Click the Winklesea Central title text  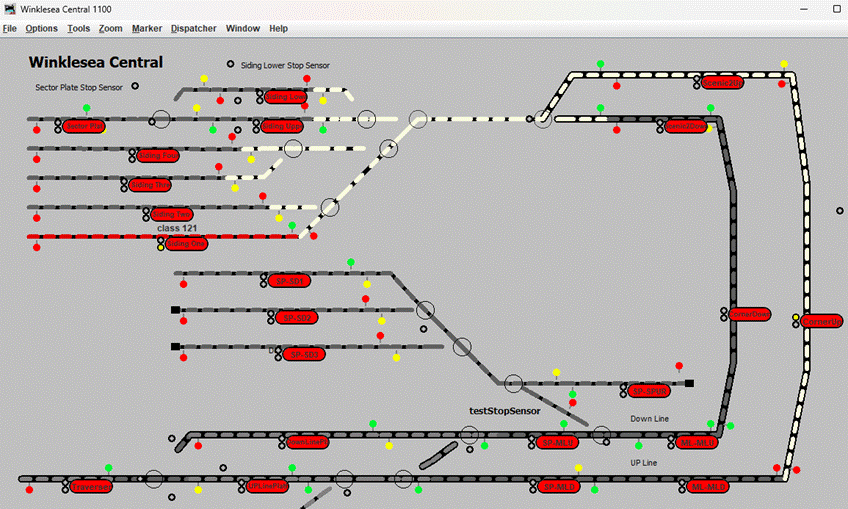[95, 62]
